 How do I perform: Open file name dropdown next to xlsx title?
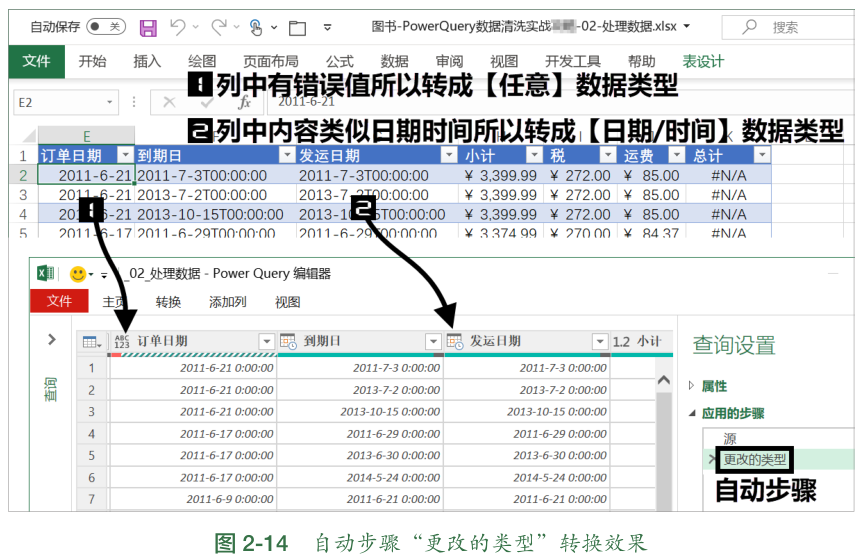[687, 26]
